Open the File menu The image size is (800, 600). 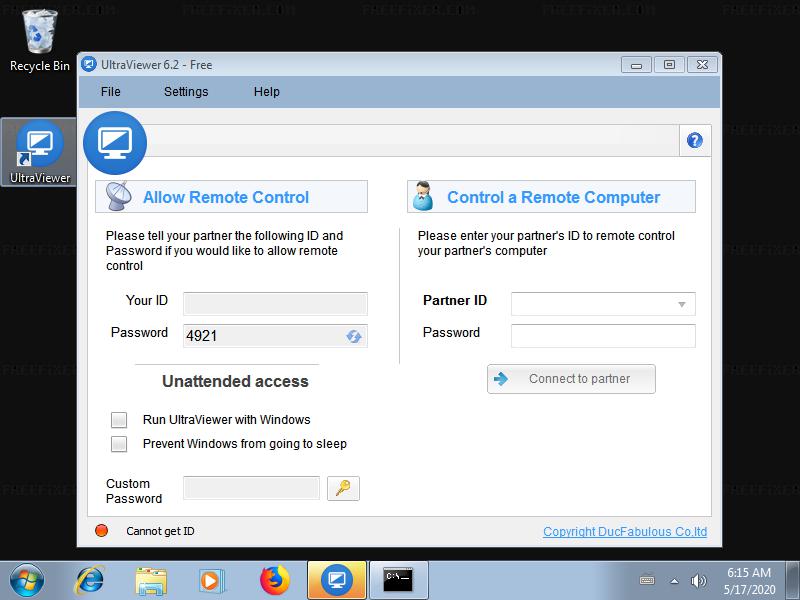point(111,91)
